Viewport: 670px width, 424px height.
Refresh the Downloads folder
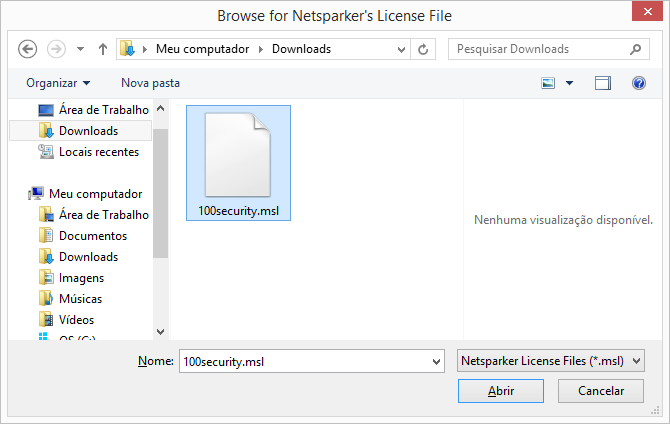pyautogui.click(x=423, y=50)
